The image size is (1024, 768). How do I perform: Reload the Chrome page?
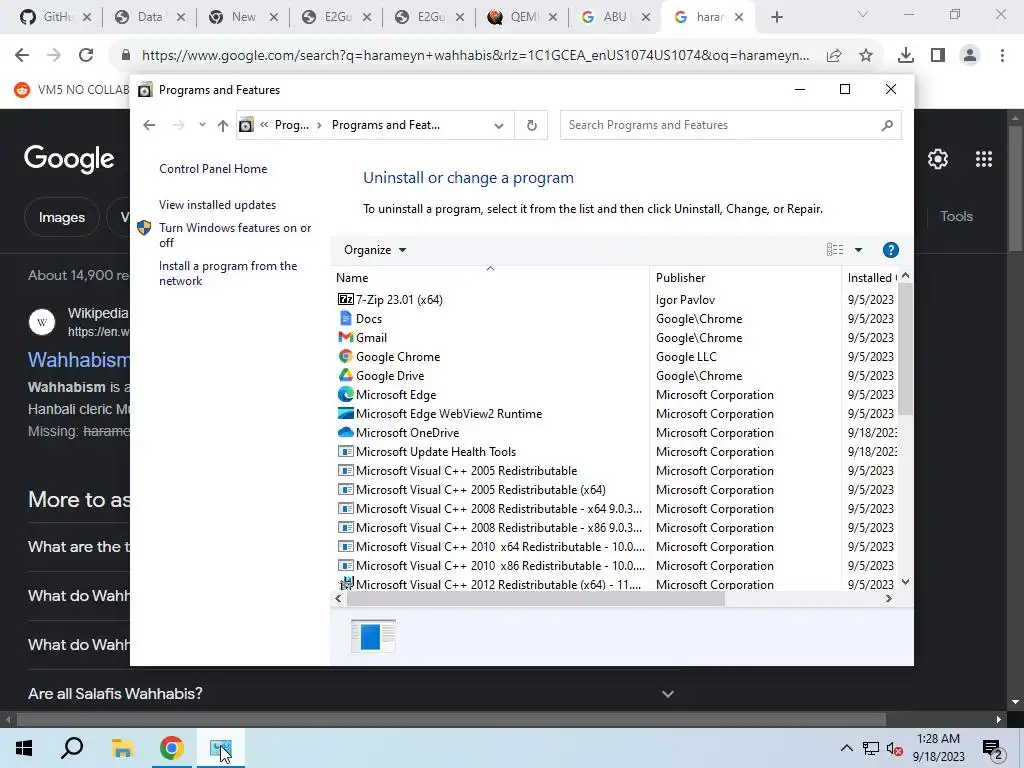click(x=86, y=56)
